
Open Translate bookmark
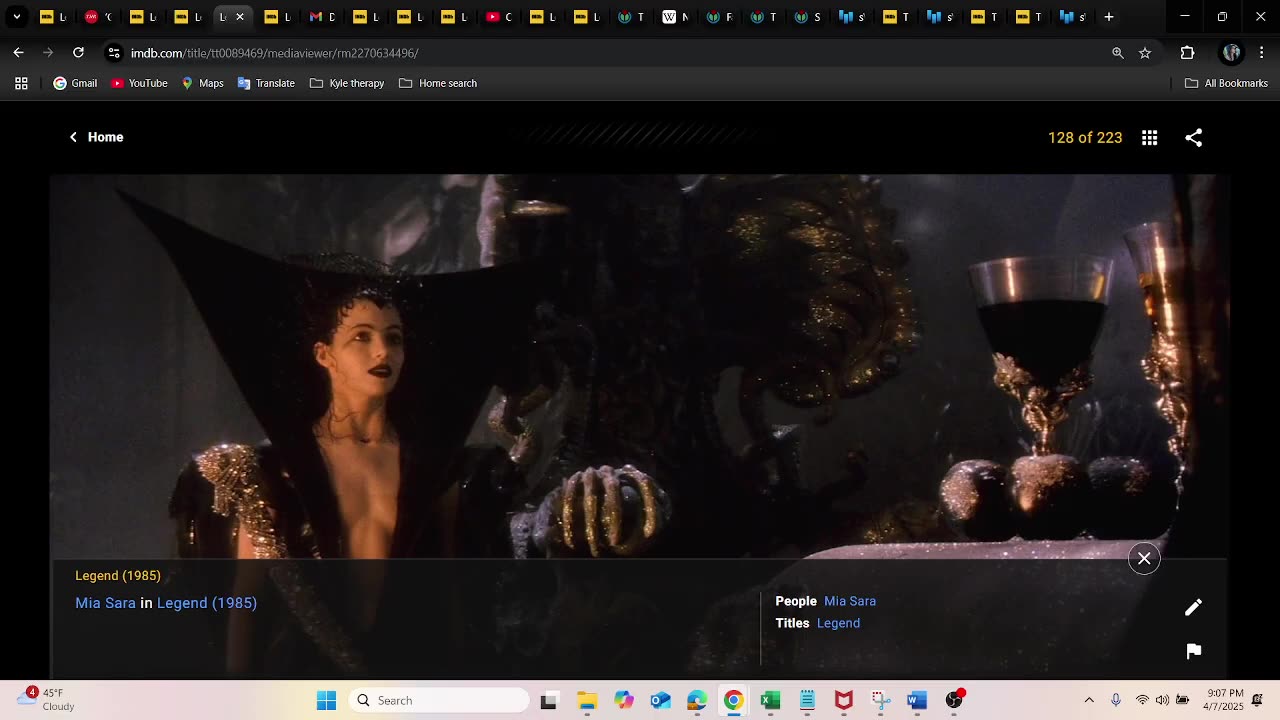pyautogui.click(x=266, y=83)
